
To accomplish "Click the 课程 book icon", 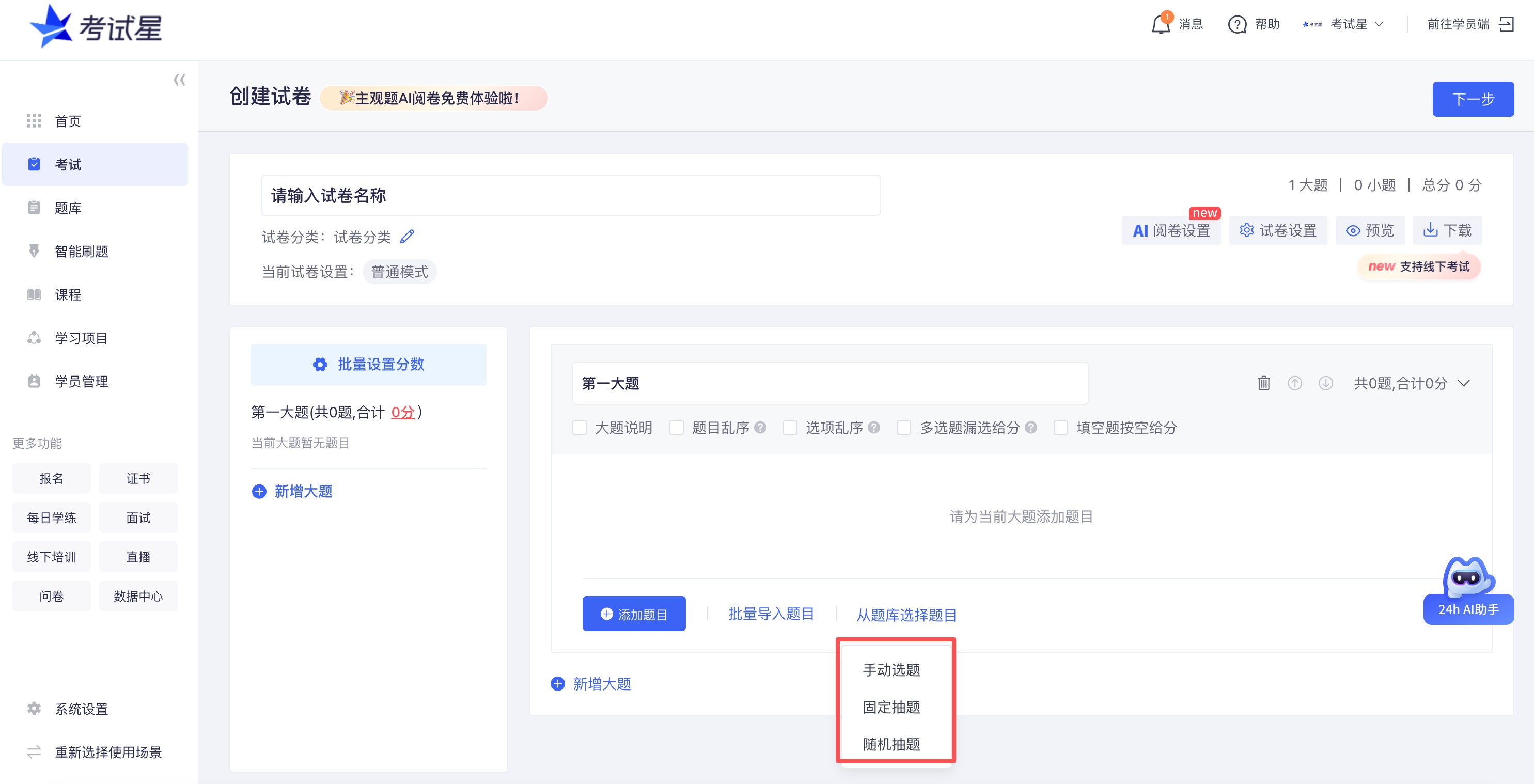I will (x=34, y=294).
